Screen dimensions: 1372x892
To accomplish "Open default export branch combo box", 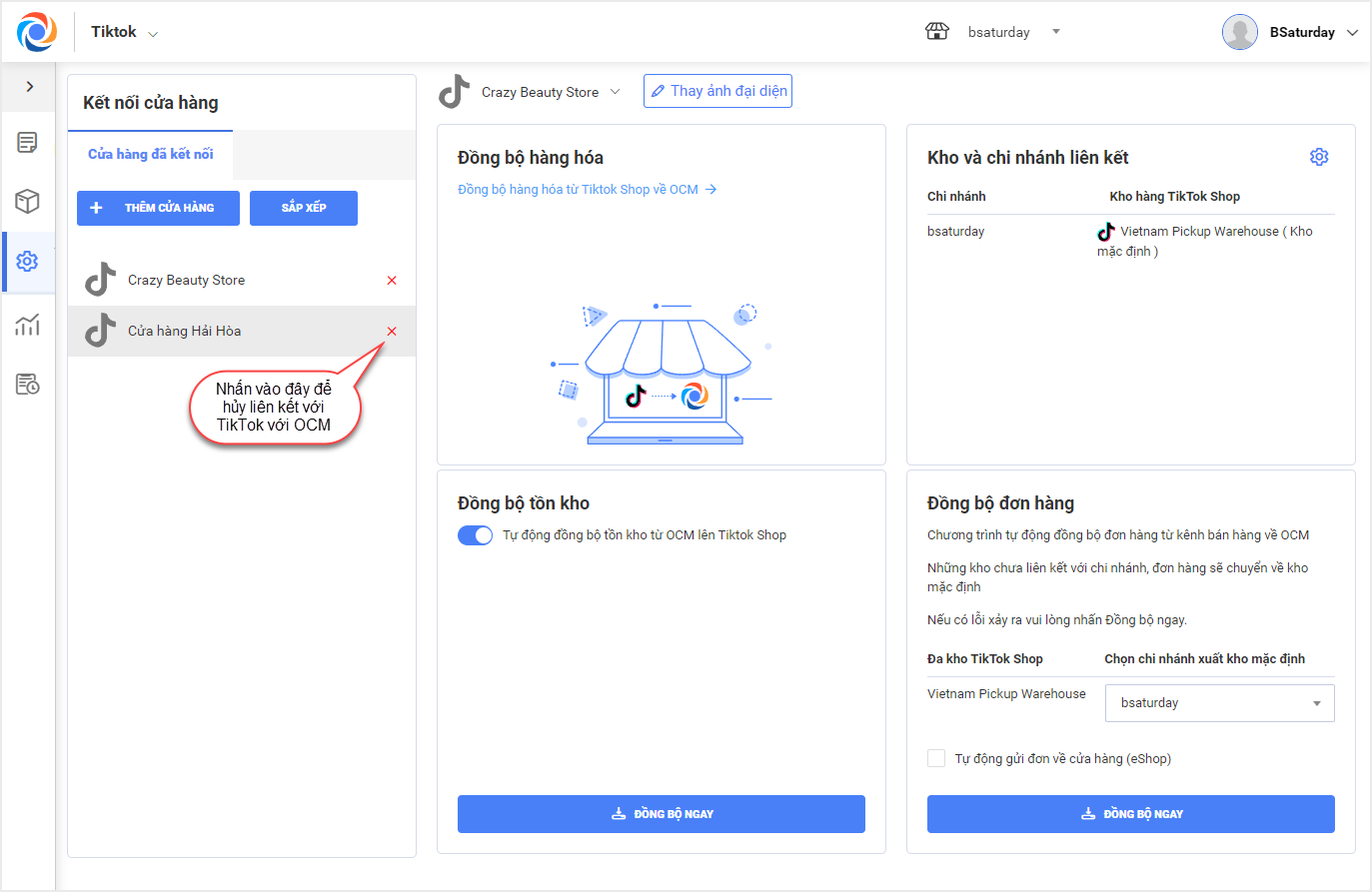I will [x=1219, y=703].
